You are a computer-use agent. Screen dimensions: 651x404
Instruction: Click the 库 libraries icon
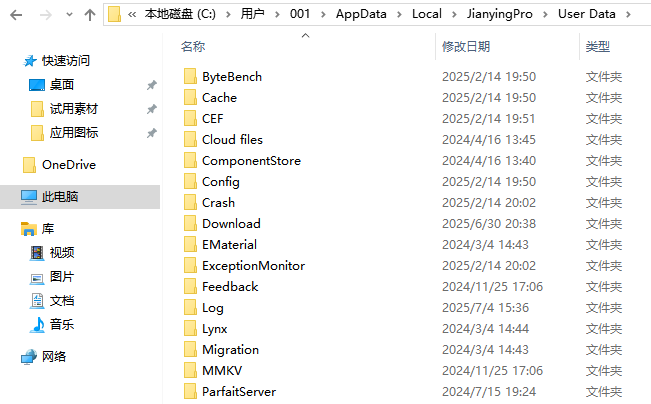[x=29, y=229]
